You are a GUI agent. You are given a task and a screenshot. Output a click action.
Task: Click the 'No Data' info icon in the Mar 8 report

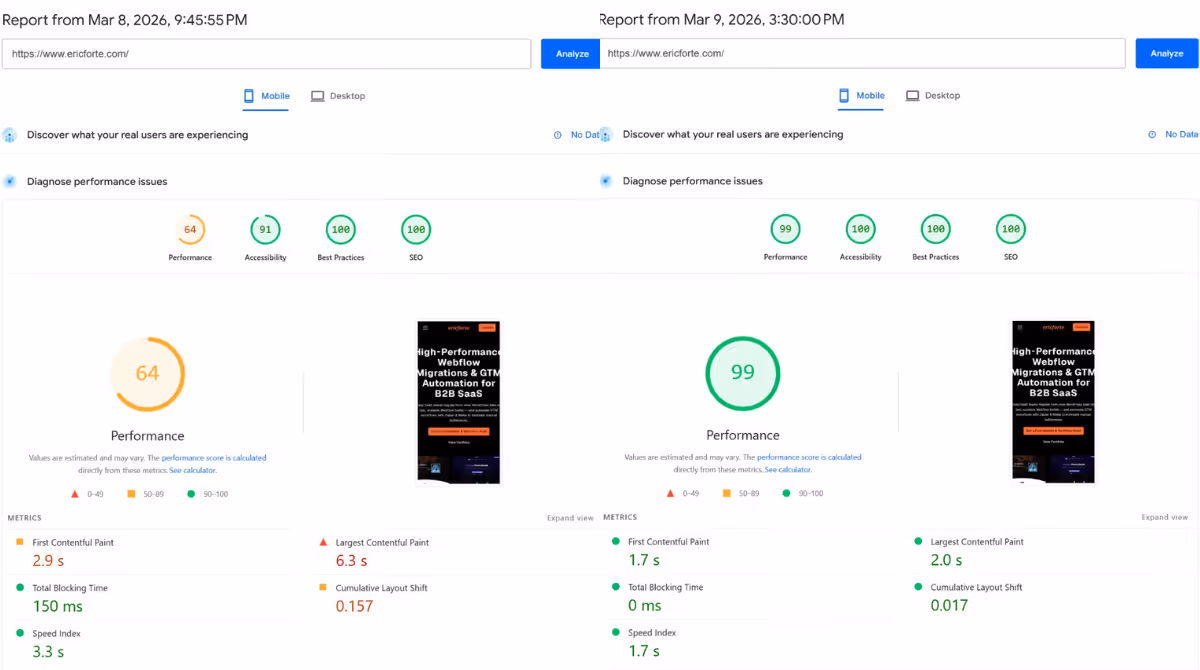pos(558,135)
